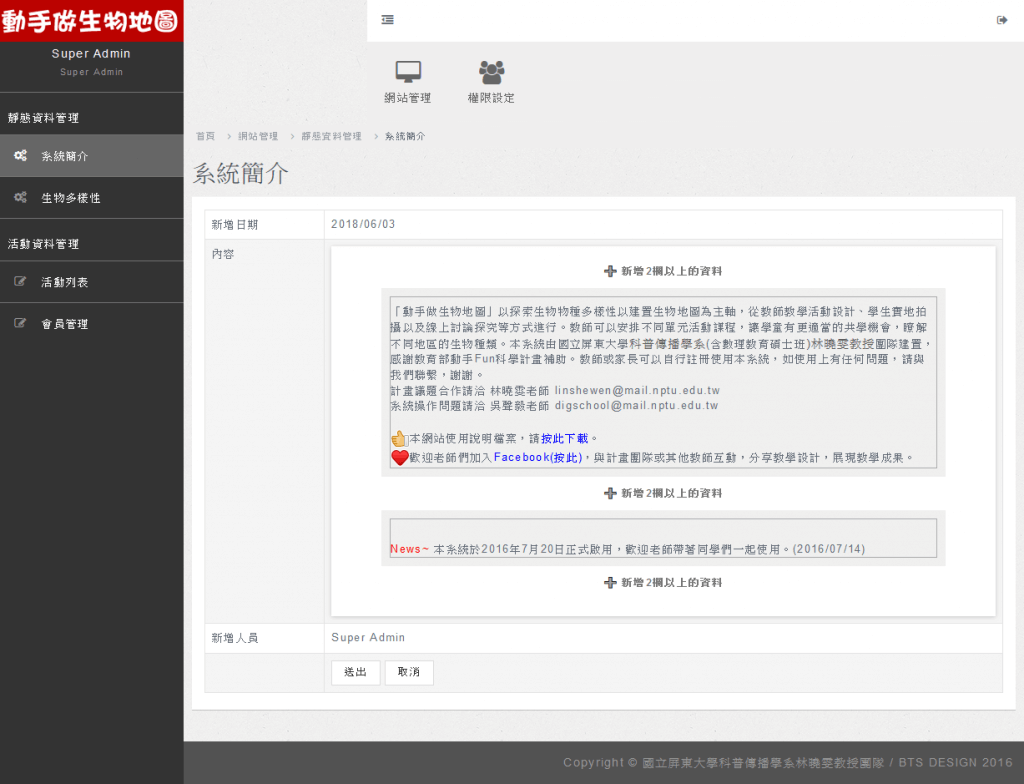The height and width of the screenshot is (784, 1024).
Task: Select 系統簡介 in the sidebar
Action: click(91, 155)
